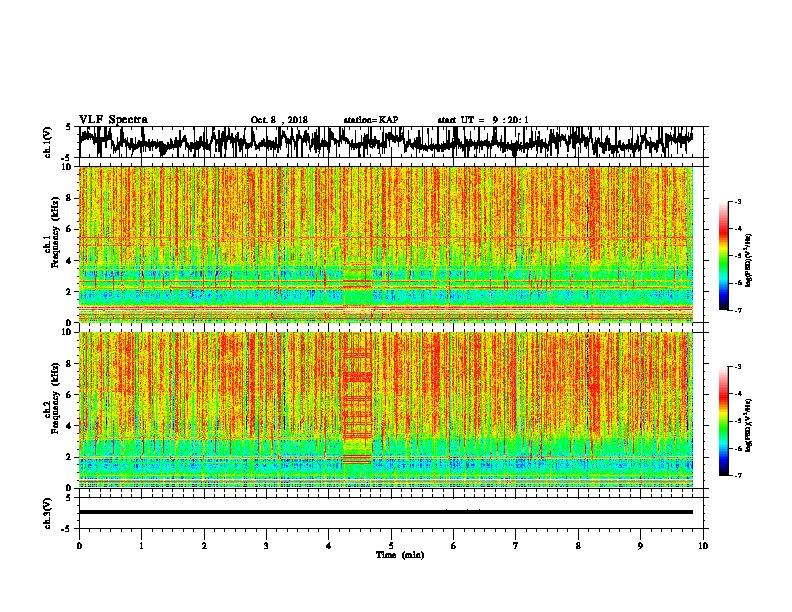This screenshot has width=792, height=612.
Task: Click time axis tick label "8"
Action: pyautogui.click(x=578, y=546)
